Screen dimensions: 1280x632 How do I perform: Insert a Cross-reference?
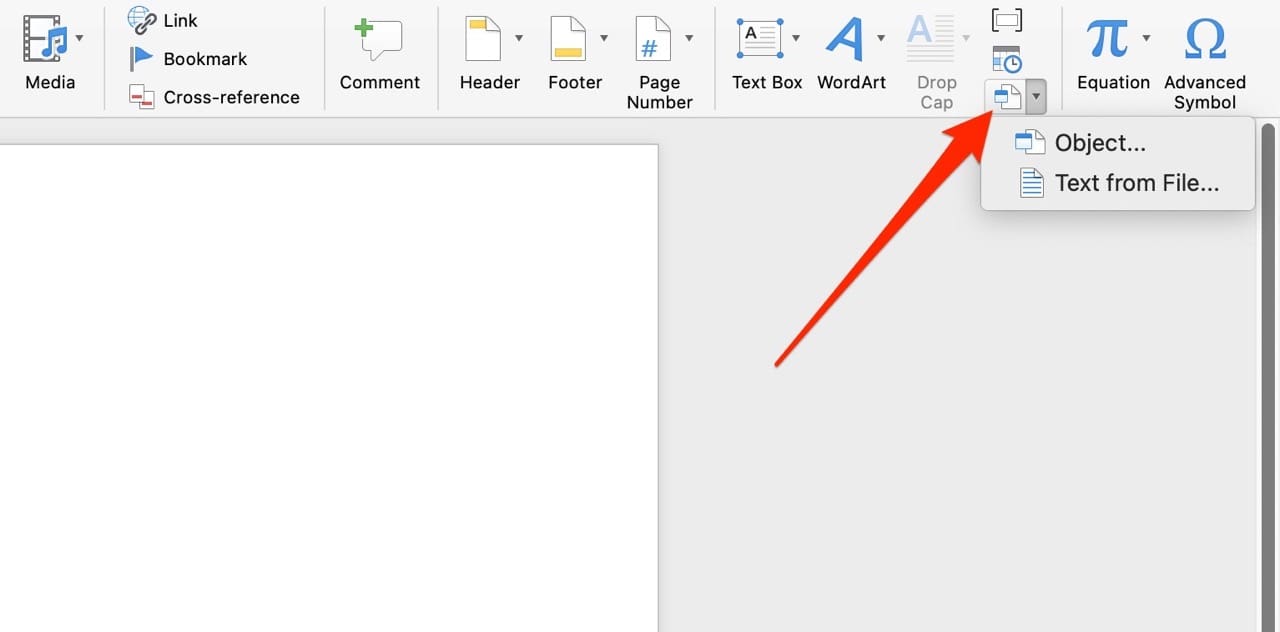[x=212, y=96]
